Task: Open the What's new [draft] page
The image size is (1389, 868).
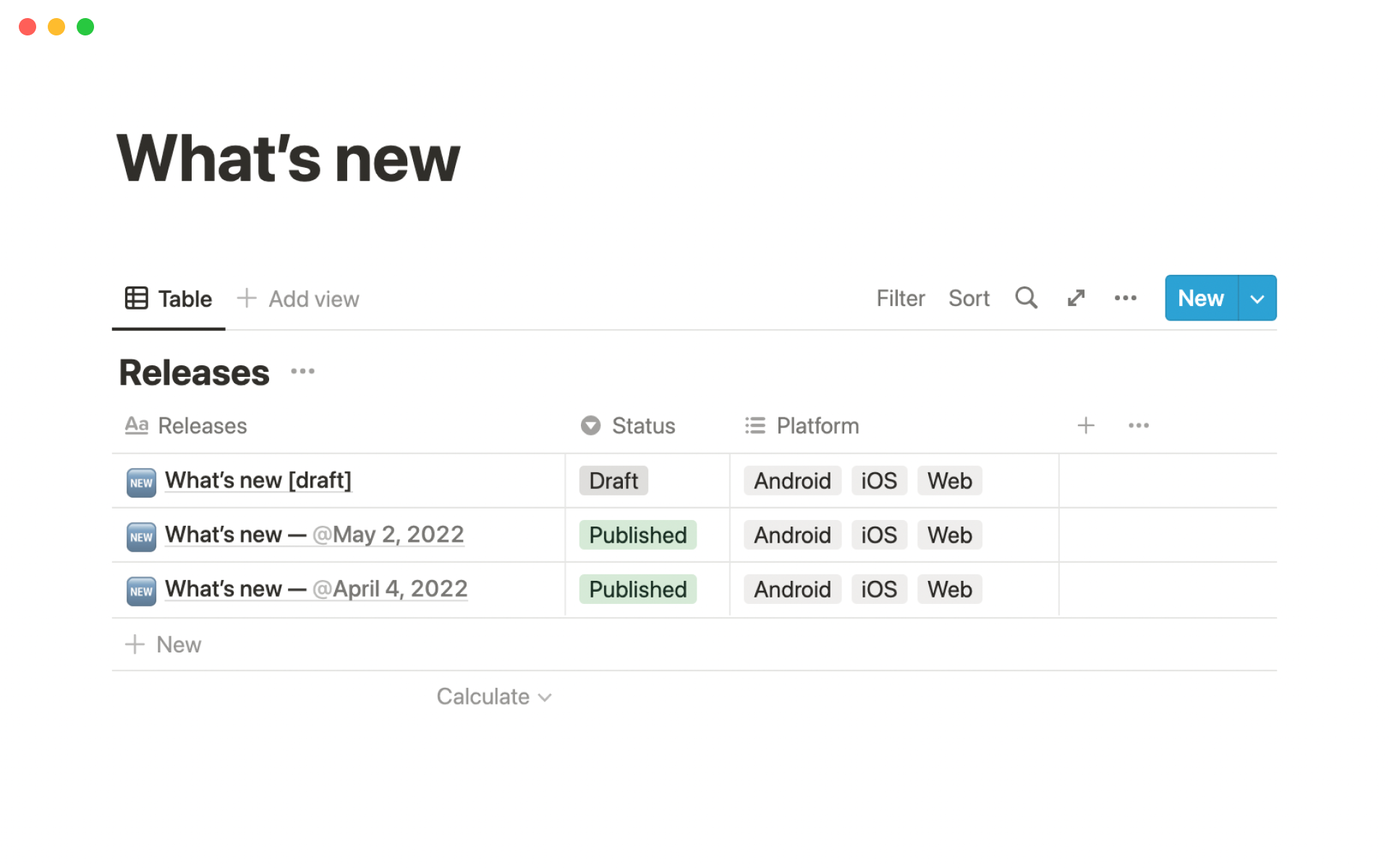Action: tap(258, 480)
